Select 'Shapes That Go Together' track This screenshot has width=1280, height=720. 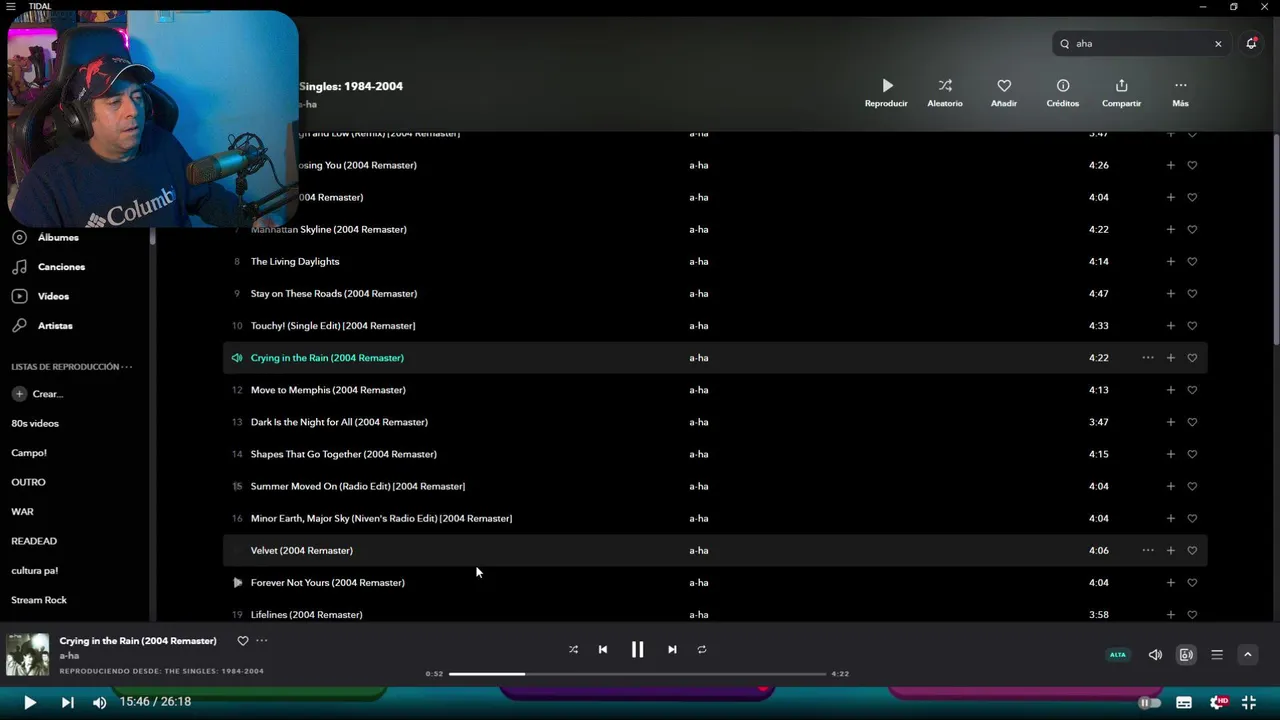coord(344,454)
